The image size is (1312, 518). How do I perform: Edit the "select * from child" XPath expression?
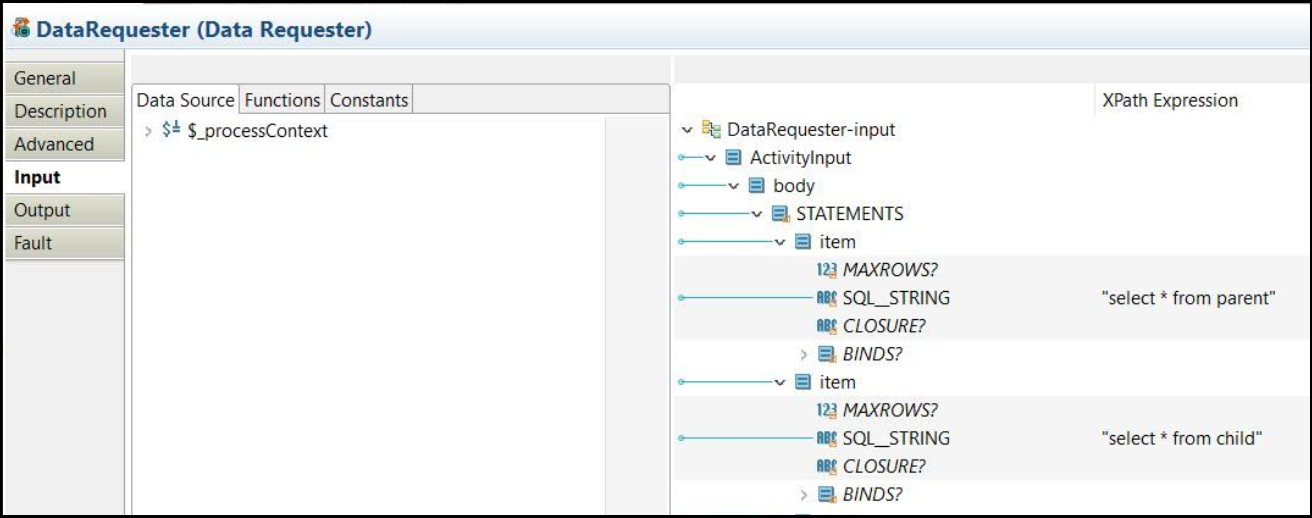[1181, 438]
